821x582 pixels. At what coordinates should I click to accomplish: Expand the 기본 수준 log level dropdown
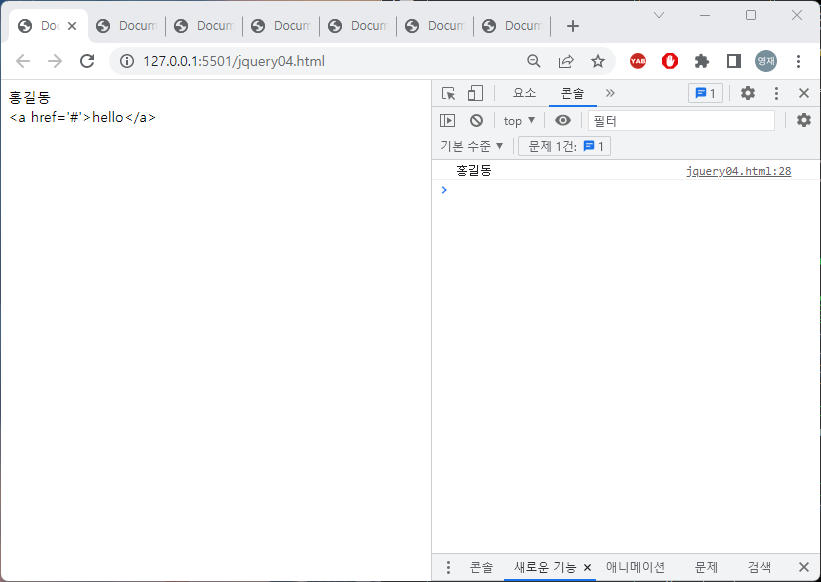472,146
